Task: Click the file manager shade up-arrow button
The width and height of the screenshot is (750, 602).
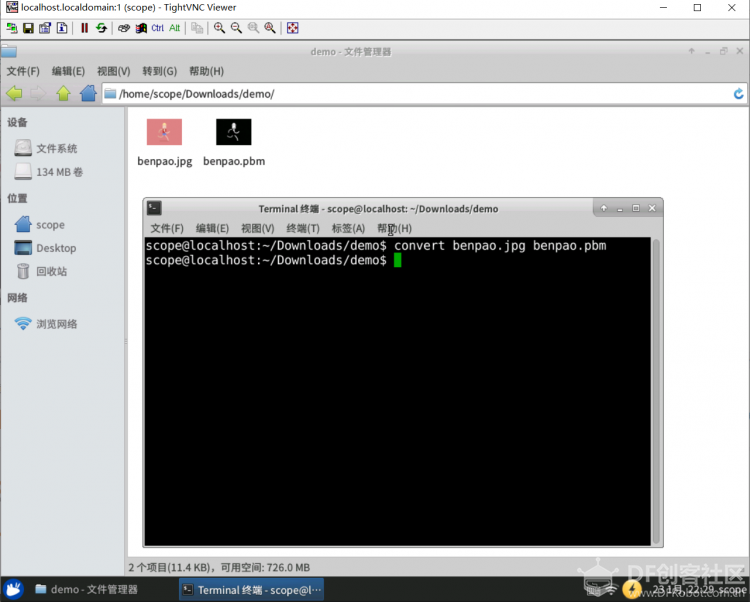Action: [x=691, y=51]
